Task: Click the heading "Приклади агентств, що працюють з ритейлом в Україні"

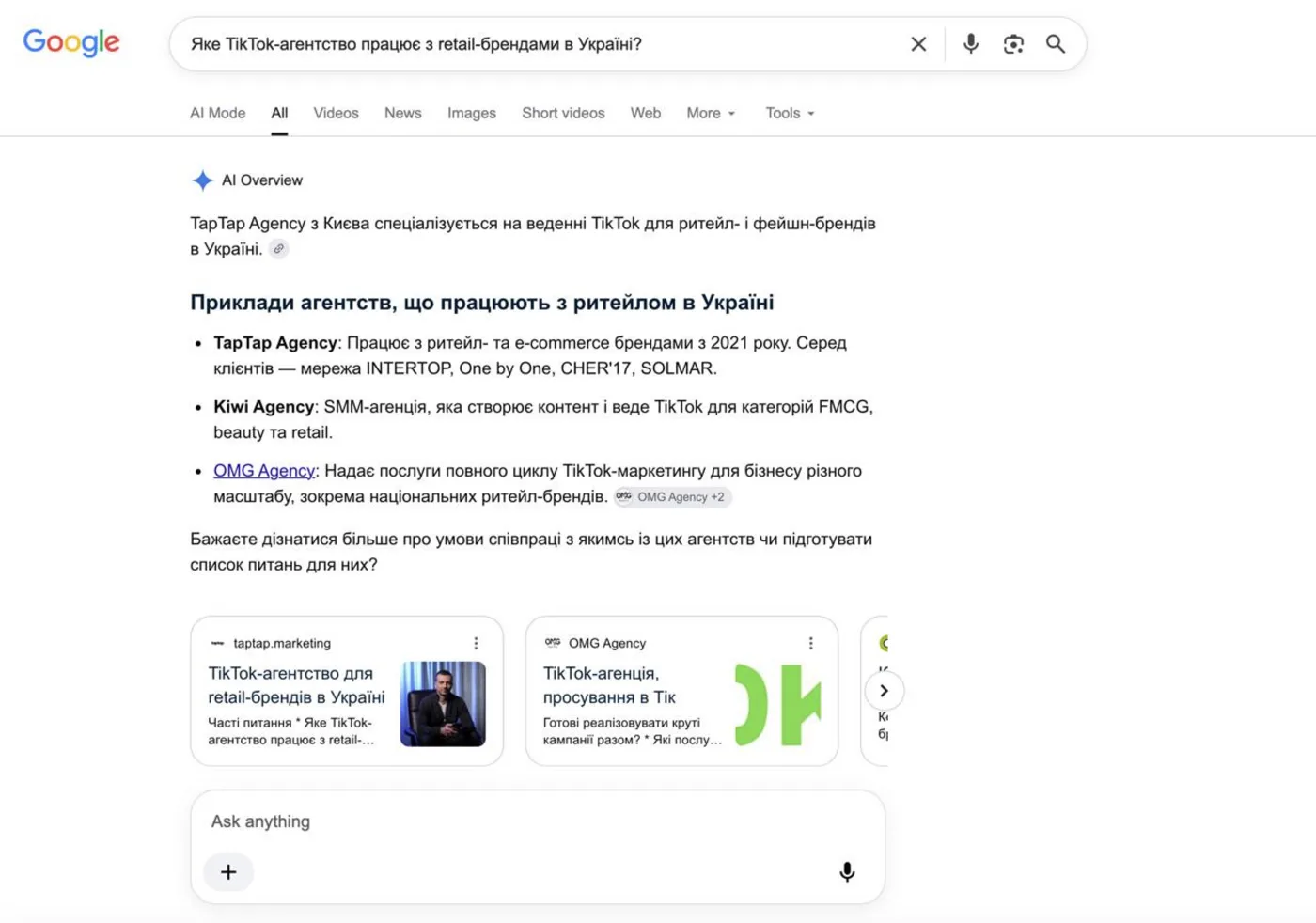Action: coord(482,303)
